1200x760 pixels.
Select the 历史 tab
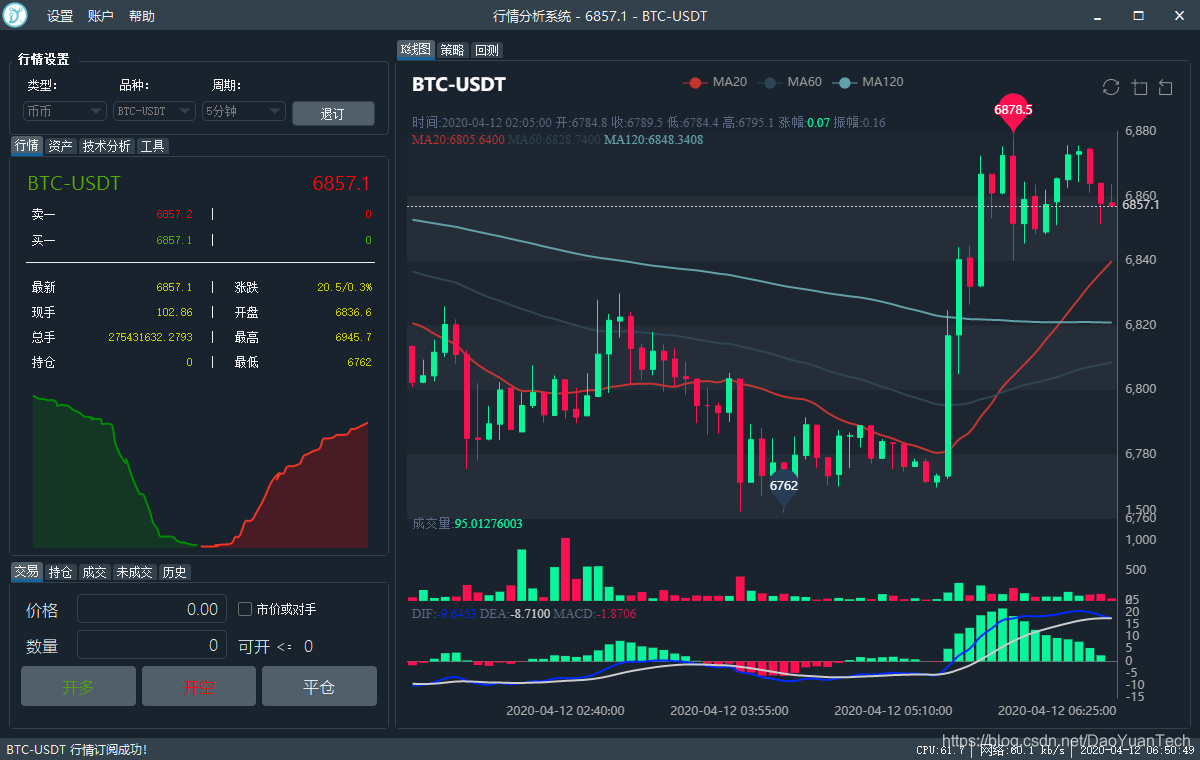pyautogui.click(x=174, y=572)
